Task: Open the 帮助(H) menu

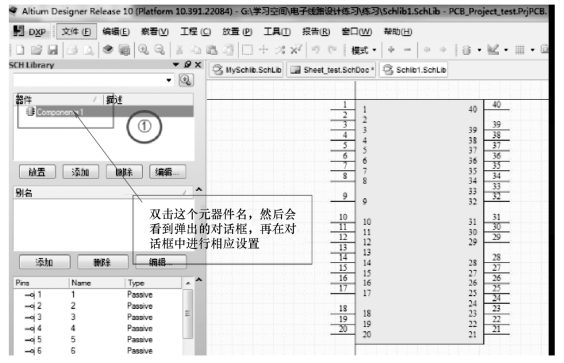Action: tap(398, 32)
